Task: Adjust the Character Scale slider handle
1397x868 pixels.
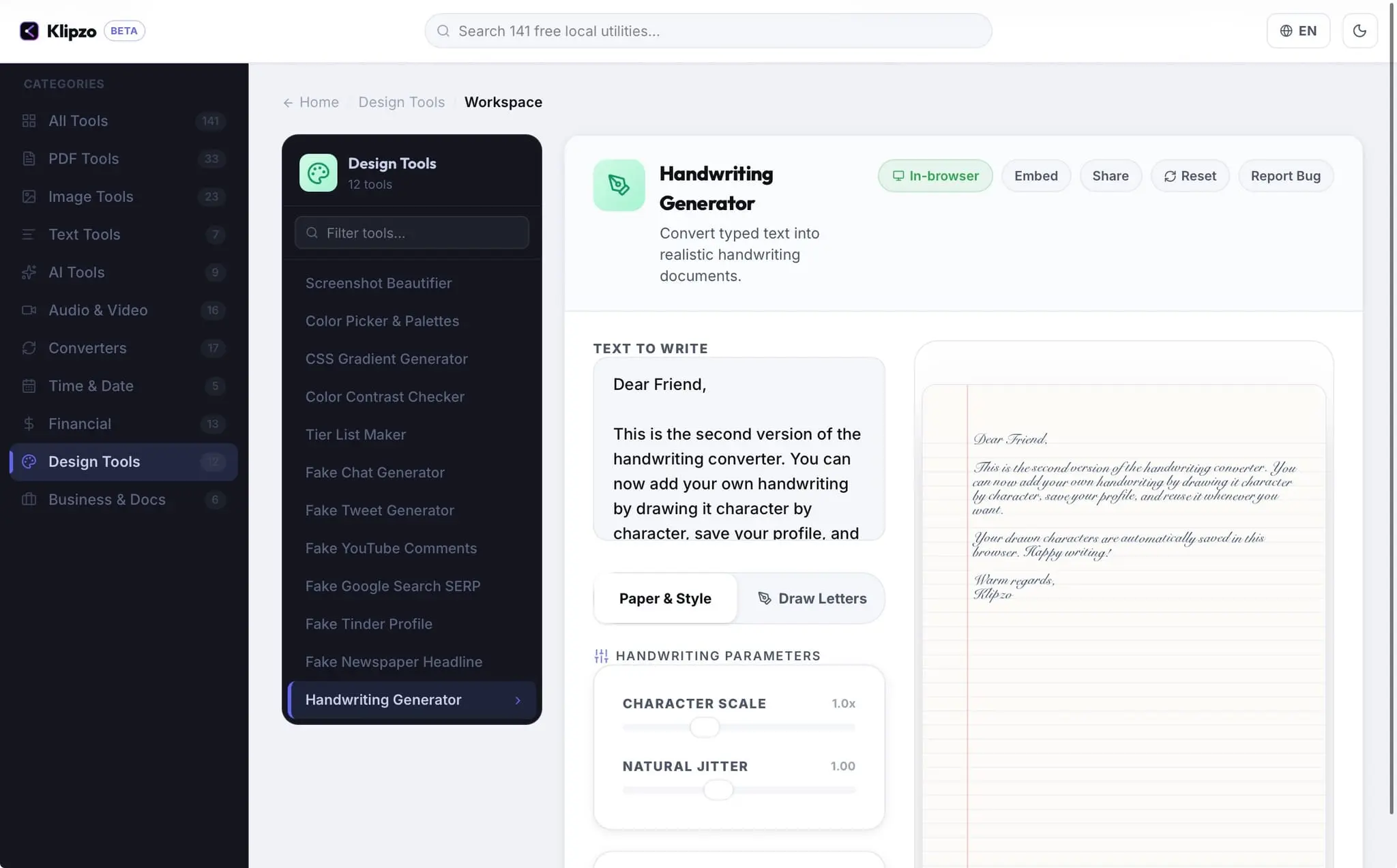Action: pyautogui.click(x=705, y=727)
